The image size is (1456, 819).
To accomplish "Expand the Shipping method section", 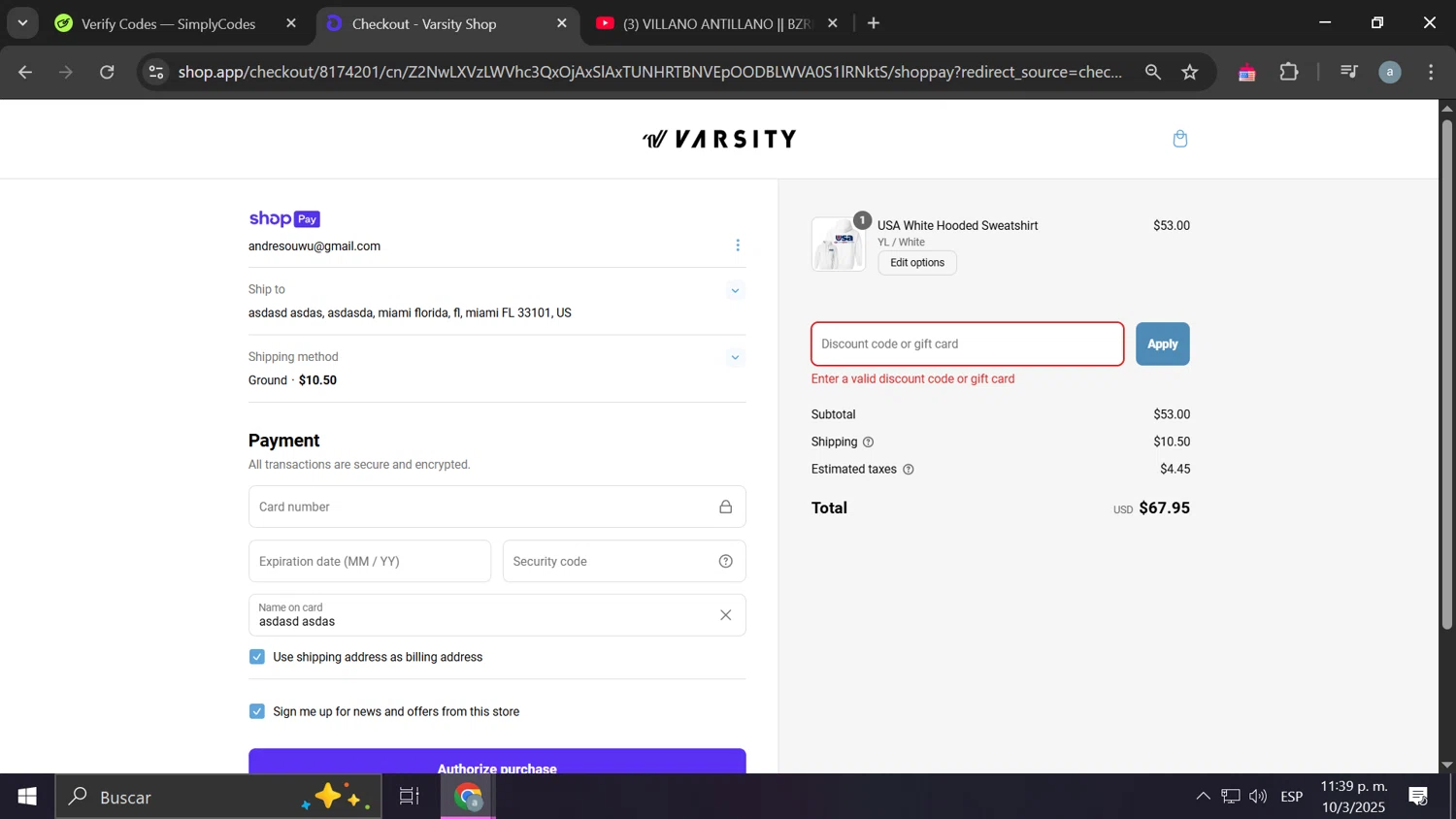I will tap(735, 358).
